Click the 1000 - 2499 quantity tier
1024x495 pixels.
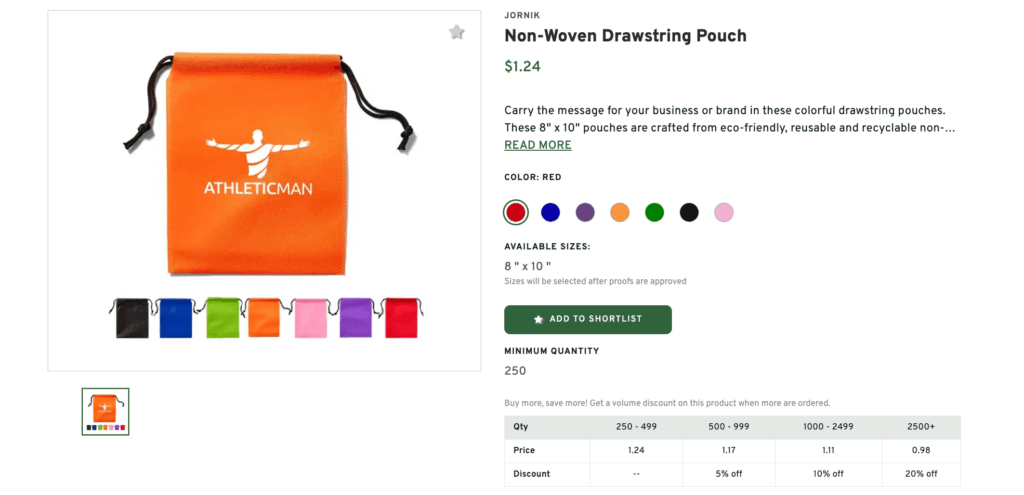(x=829, y=427)
